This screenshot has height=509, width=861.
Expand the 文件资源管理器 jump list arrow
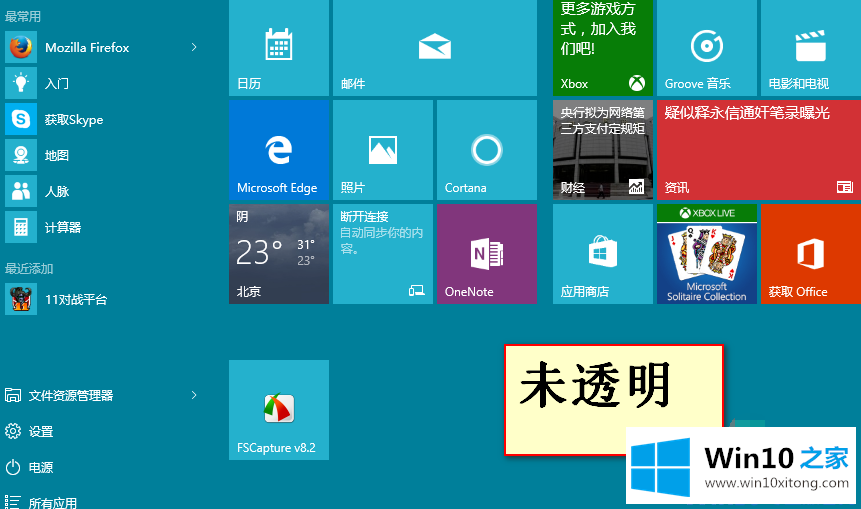click(x=194, y=395)
